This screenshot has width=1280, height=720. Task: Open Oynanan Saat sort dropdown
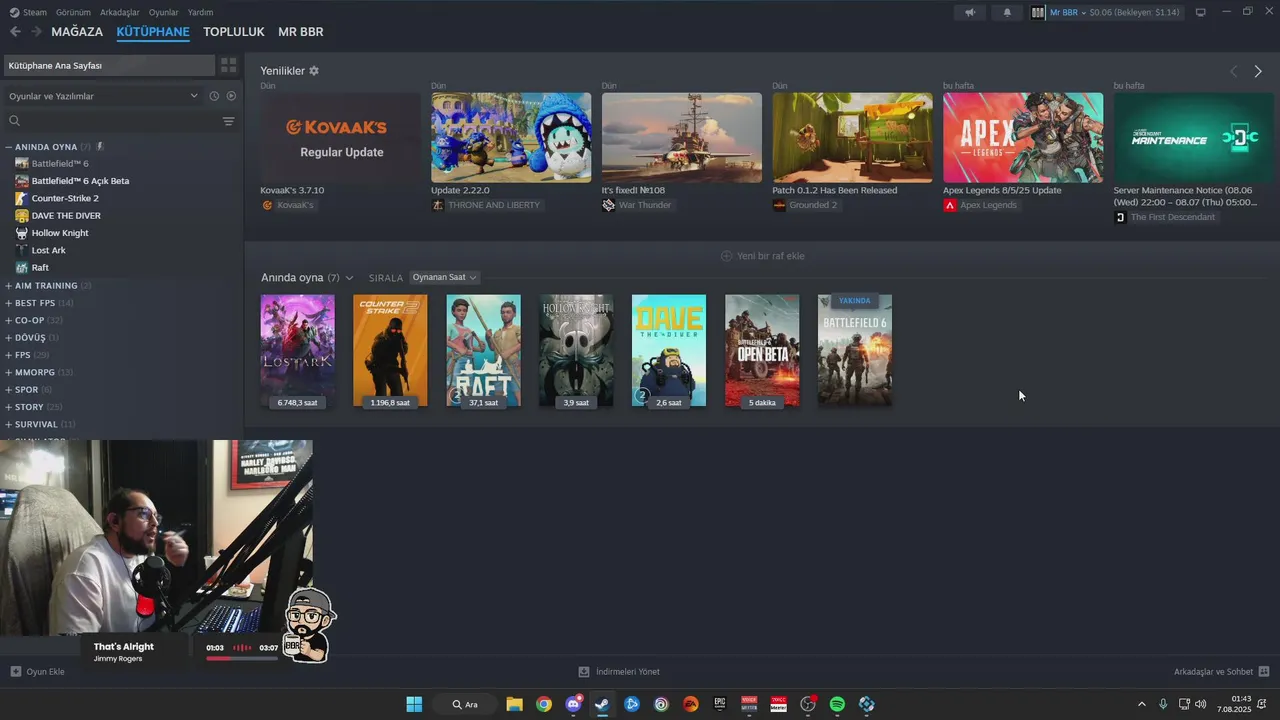click(x=444, y=277)
